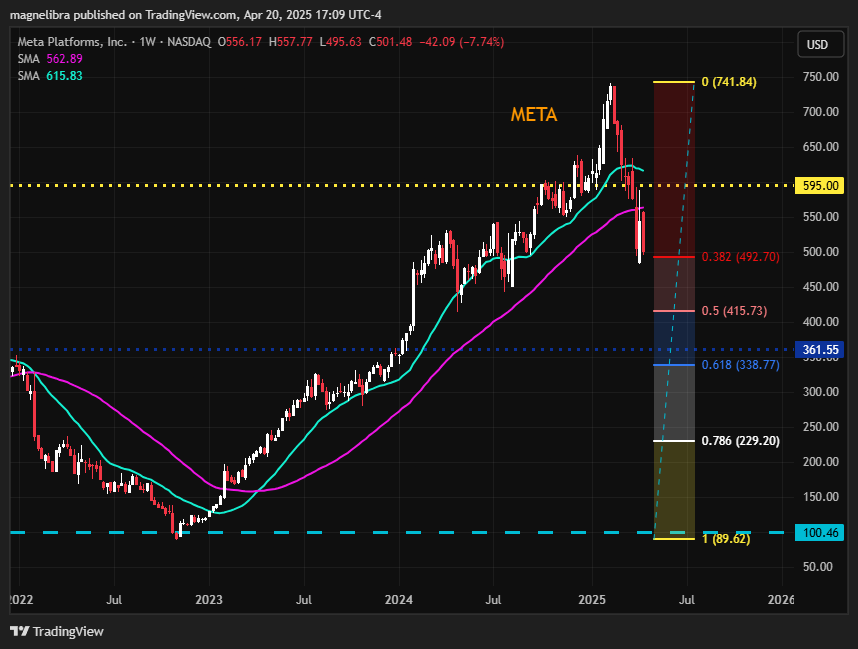Click the SMA 562.89 indicator legend
Image resolution: width=858 pixels, height=649 pixels.
tap(50, 59)
